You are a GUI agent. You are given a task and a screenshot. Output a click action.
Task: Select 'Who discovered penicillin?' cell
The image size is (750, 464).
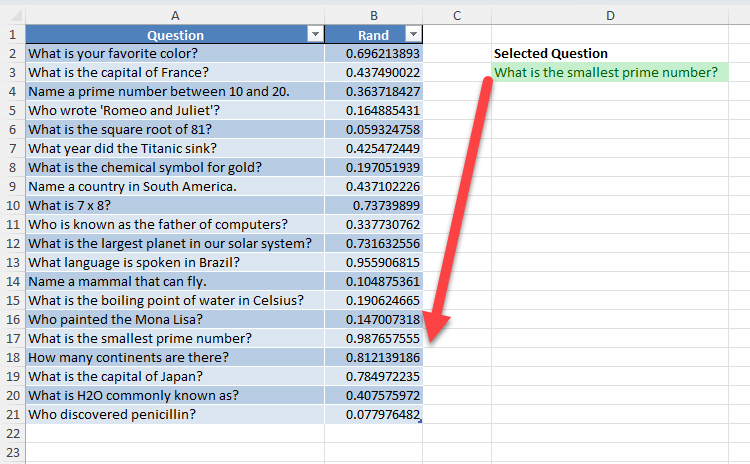tap(175, 414)
